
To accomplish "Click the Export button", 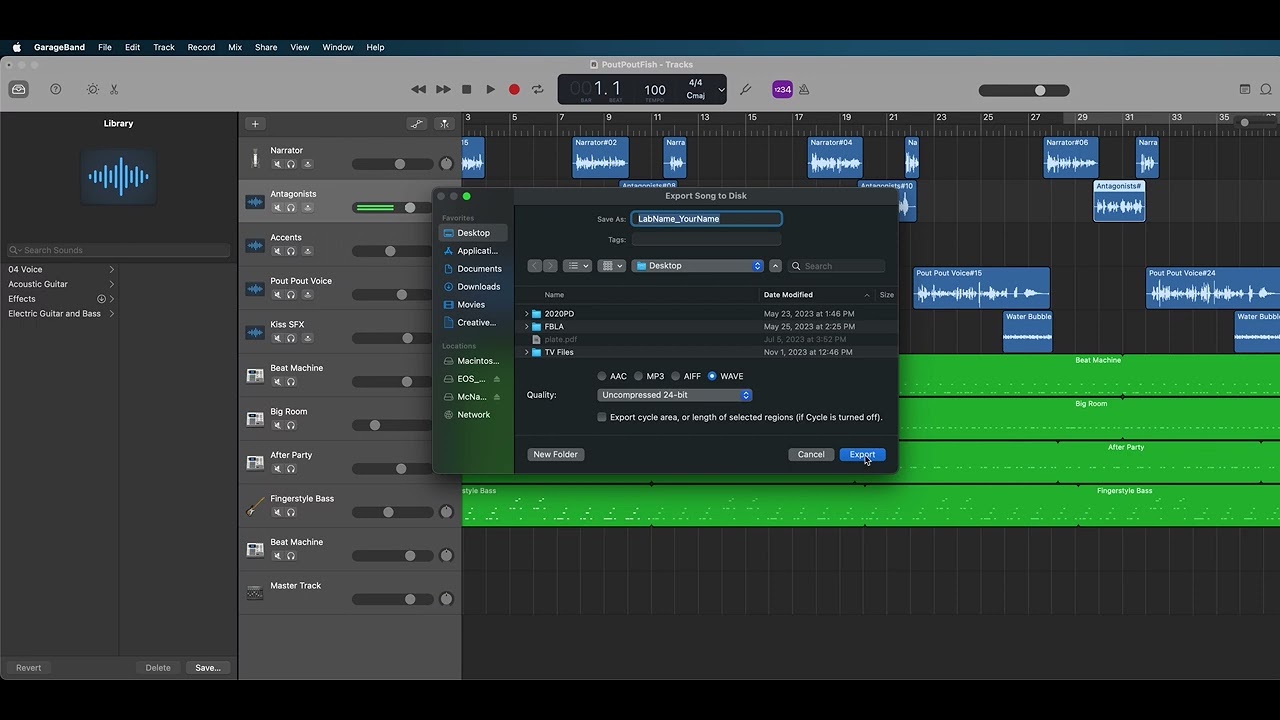I will 862,455.
